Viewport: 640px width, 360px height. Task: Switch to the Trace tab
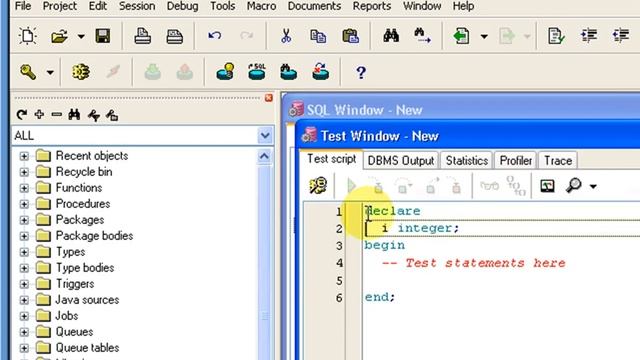pos(558,160)
